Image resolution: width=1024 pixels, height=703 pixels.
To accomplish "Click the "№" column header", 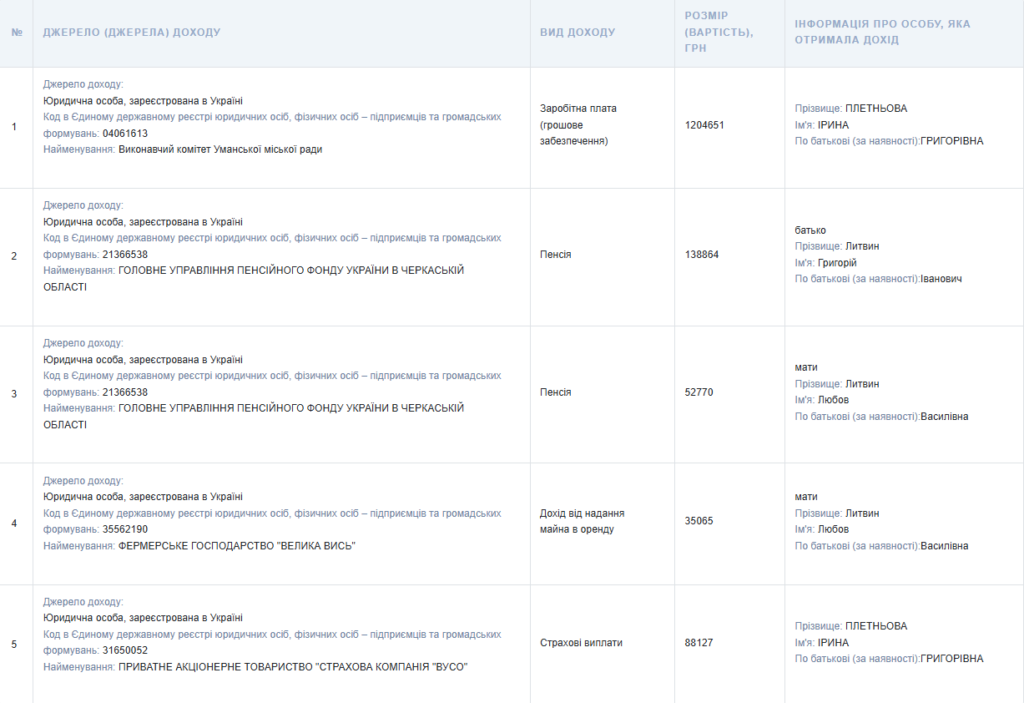I will click(16, 33).
